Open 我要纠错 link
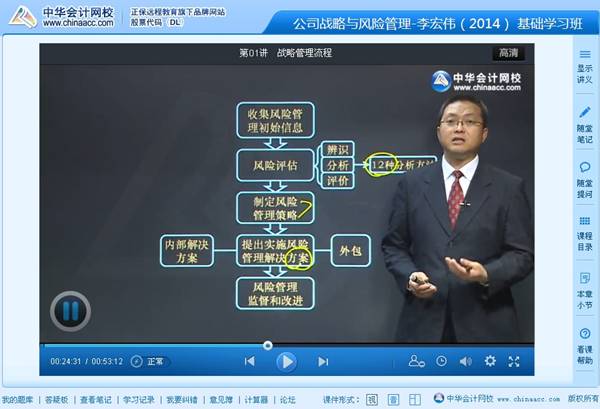 182,400
